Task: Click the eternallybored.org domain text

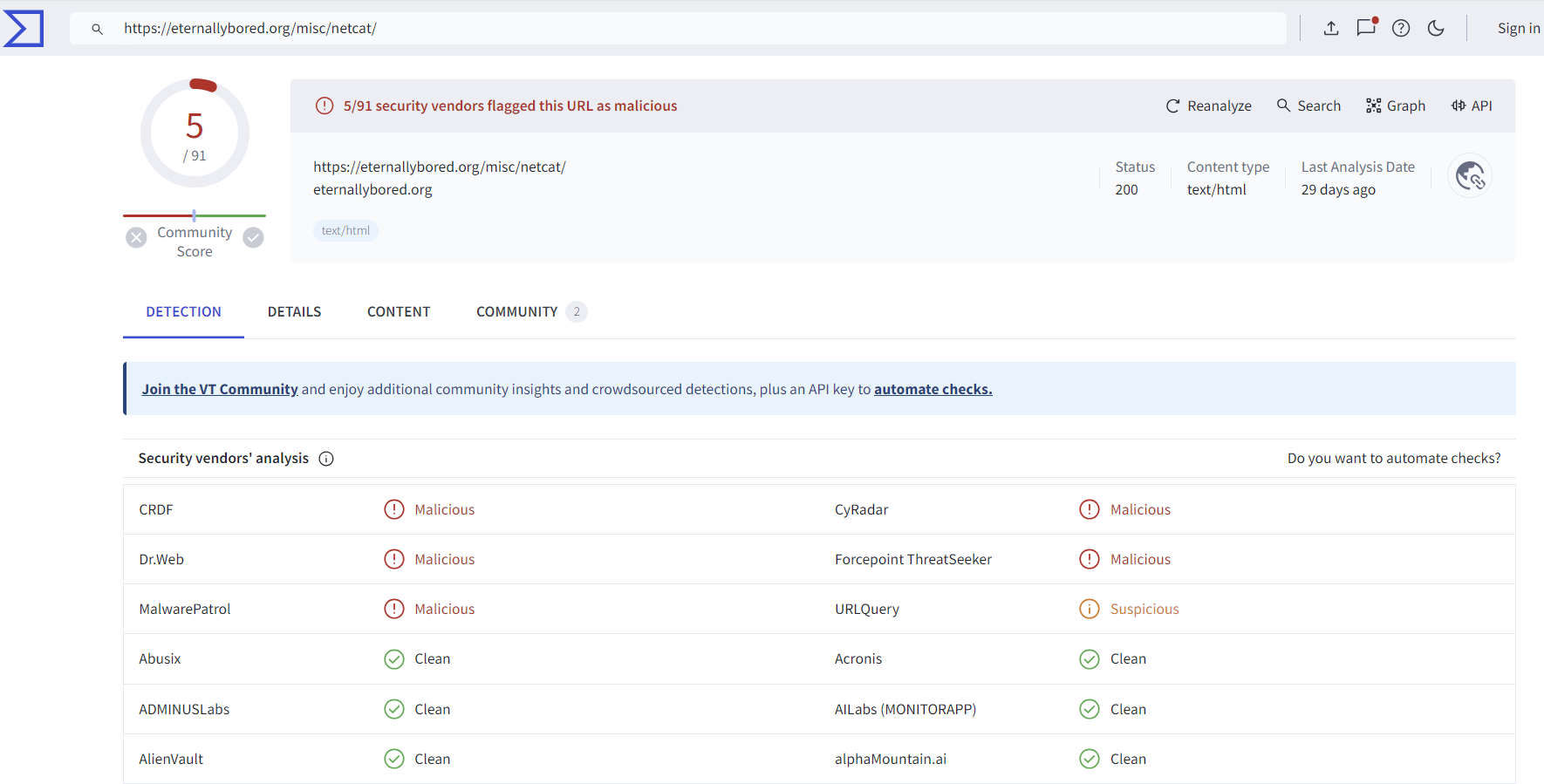Action: pos(372,189)
